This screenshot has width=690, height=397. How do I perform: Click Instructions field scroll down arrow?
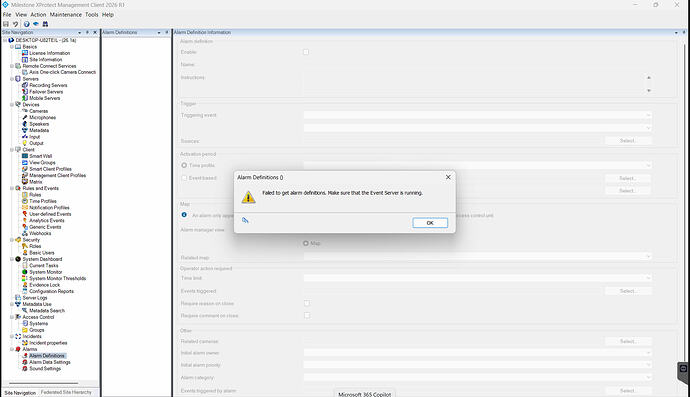point(649,90)
